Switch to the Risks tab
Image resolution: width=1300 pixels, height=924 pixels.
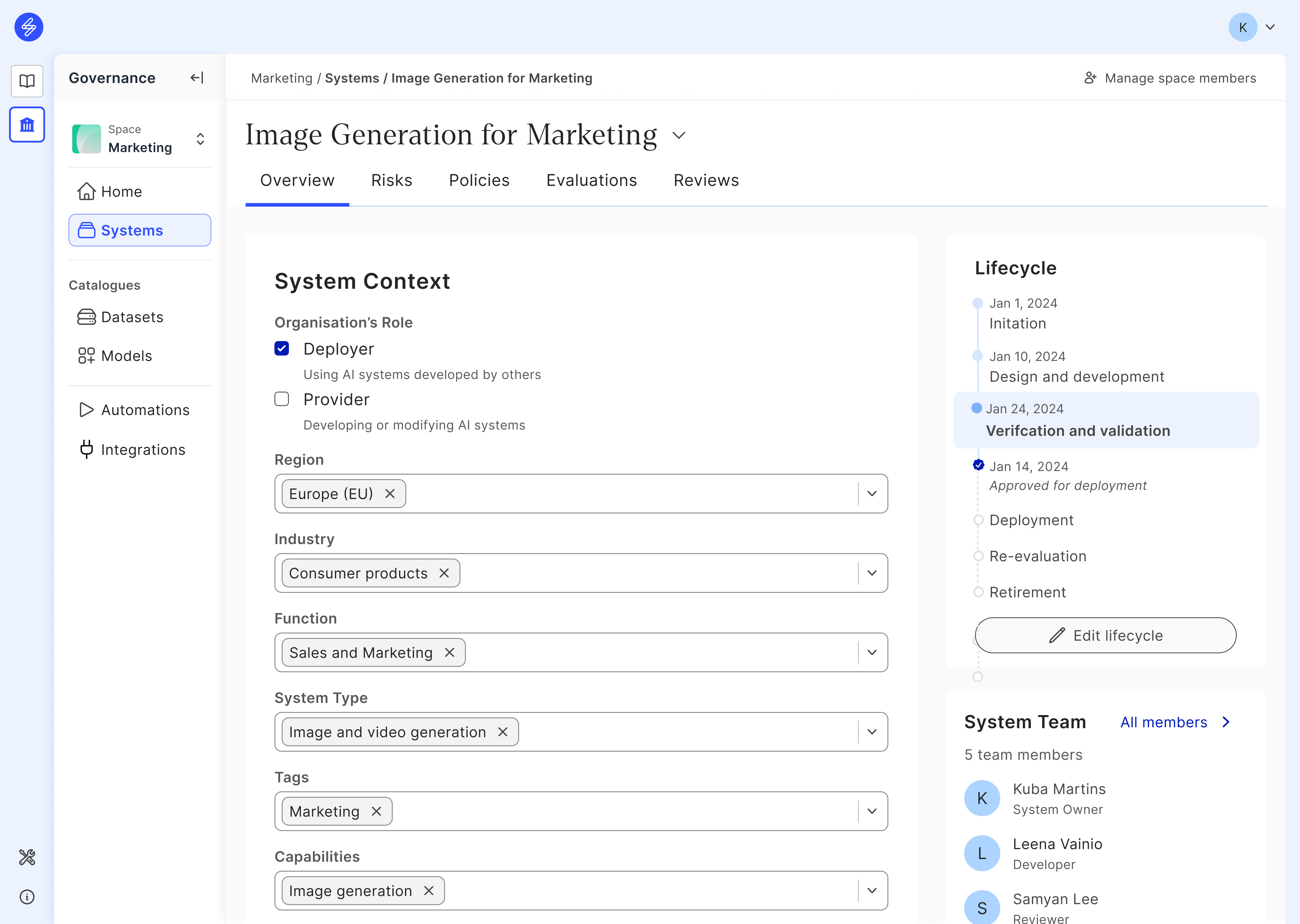coord(392,180)
